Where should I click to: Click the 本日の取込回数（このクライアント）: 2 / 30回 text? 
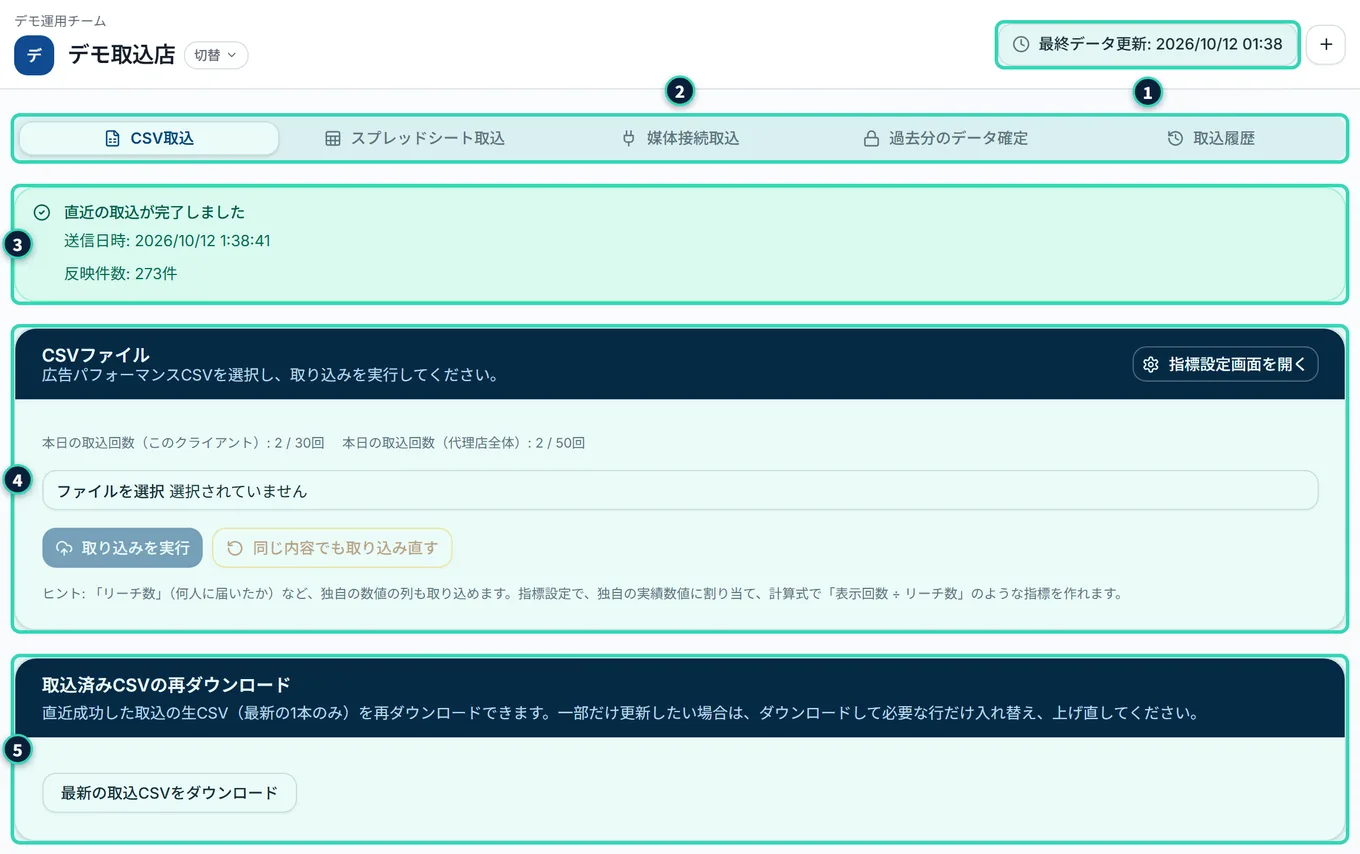point(183,442)
